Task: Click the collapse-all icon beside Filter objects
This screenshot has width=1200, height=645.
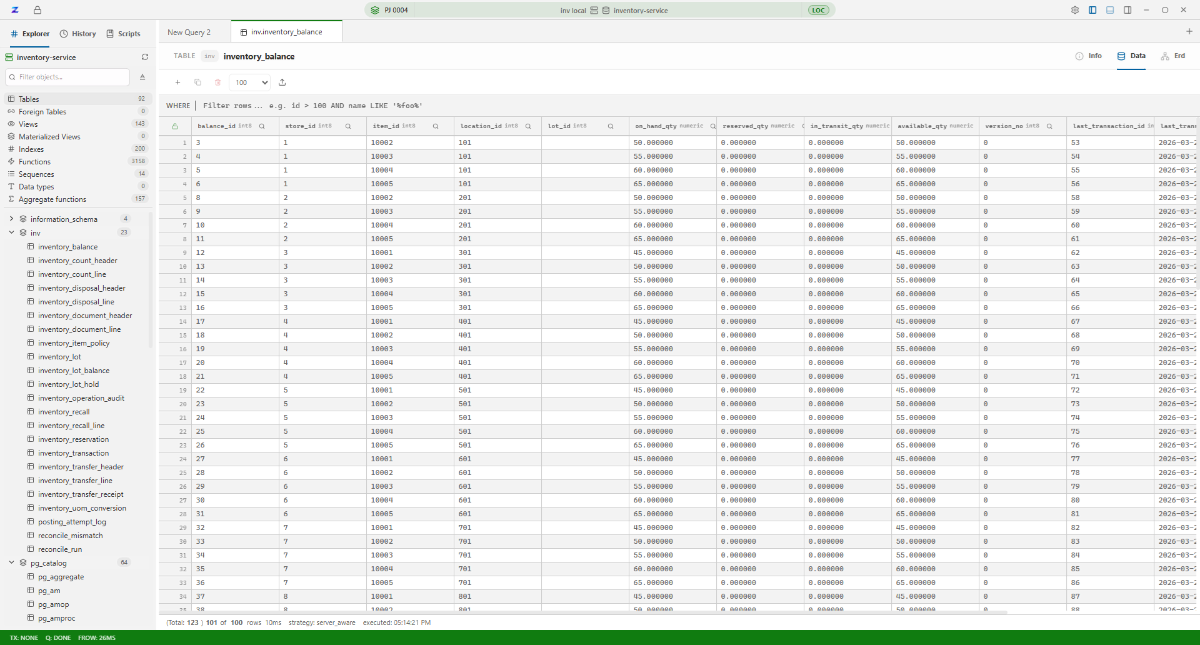Action: pyautogui.click(x=142, y=77)
